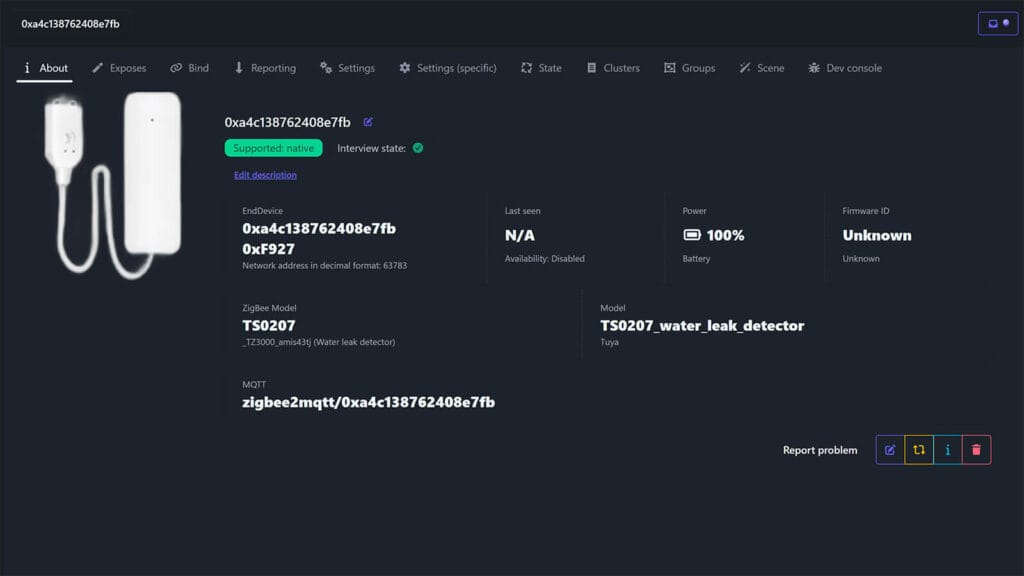Click the red trash remove device icon
Screen dimensions: 1024x576
(x=977, y=450)
